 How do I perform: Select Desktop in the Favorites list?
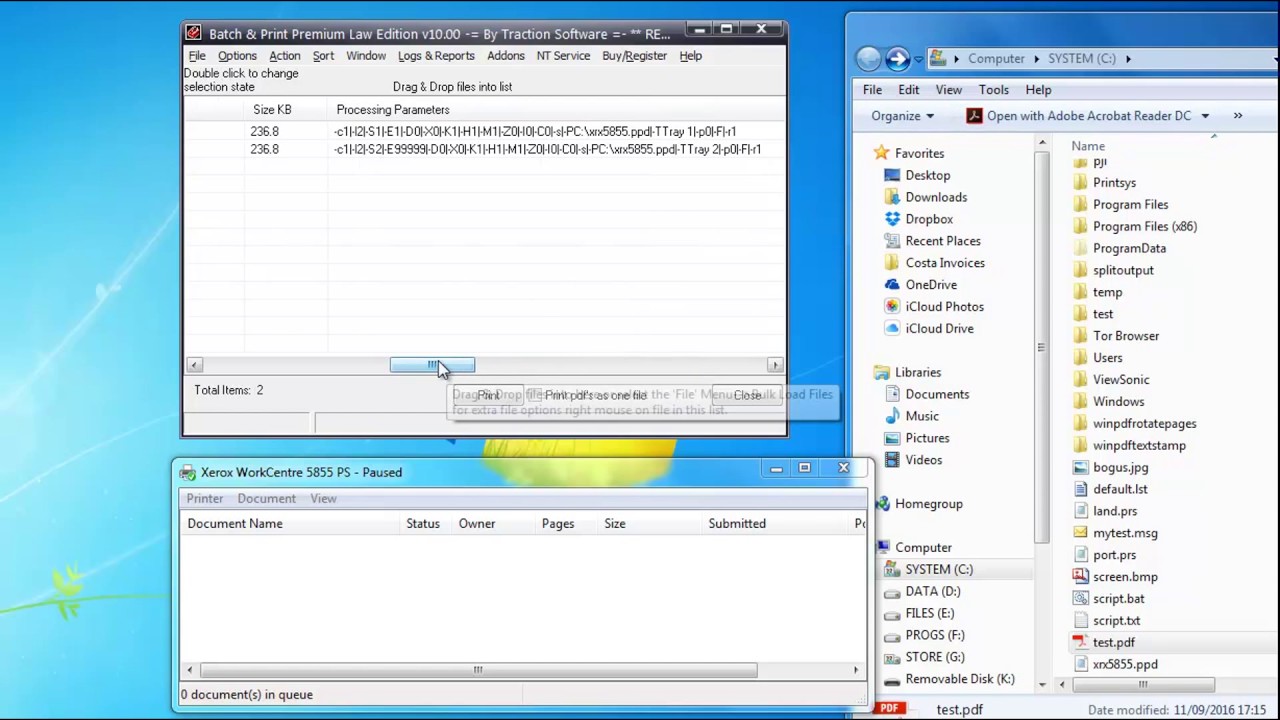coord(927,176)
